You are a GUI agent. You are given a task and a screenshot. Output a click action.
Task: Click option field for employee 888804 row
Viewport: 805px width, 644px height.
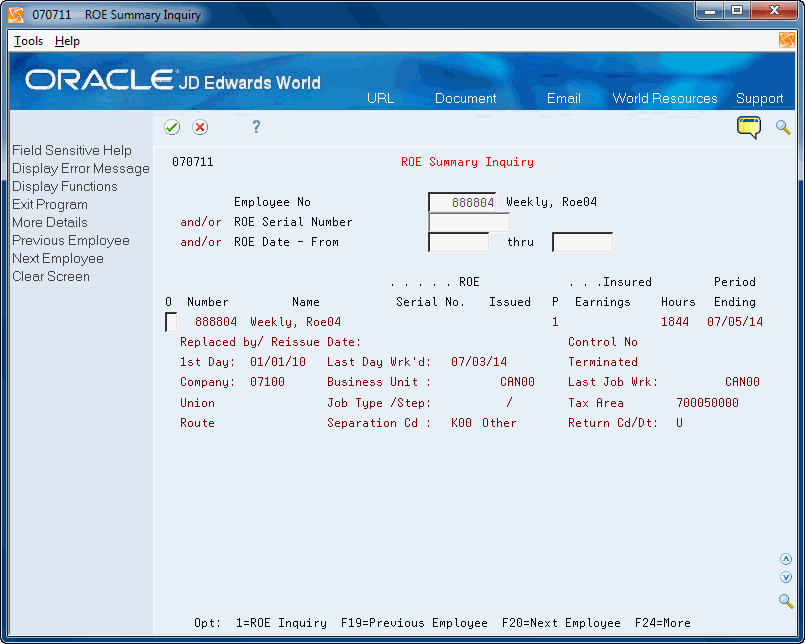[x=171, y=322]
